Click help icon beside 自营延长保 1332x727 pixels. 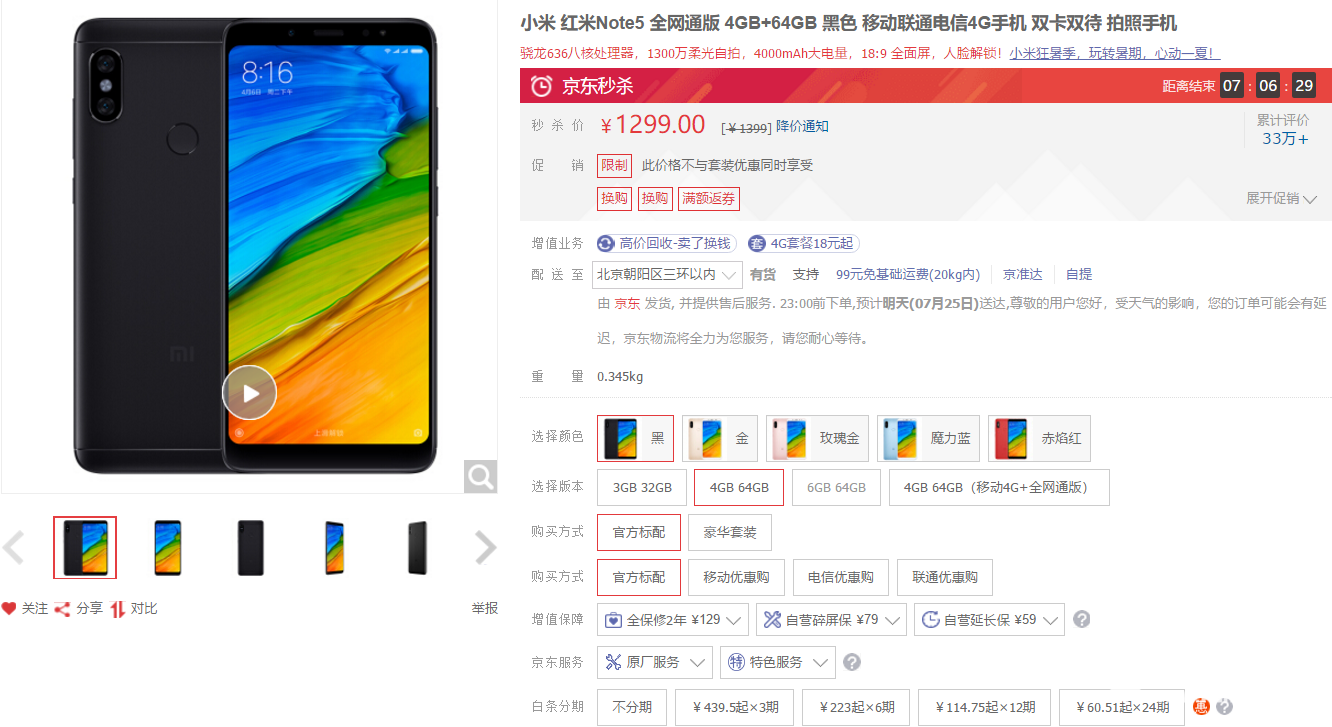[x=1082, y=620]
